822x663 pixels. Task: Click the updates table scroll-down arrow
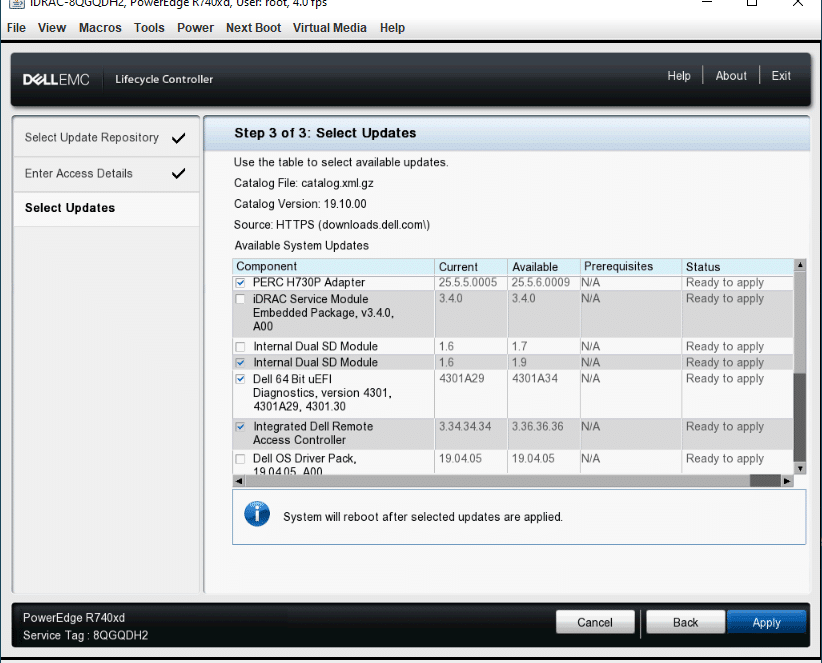[800, 469]
